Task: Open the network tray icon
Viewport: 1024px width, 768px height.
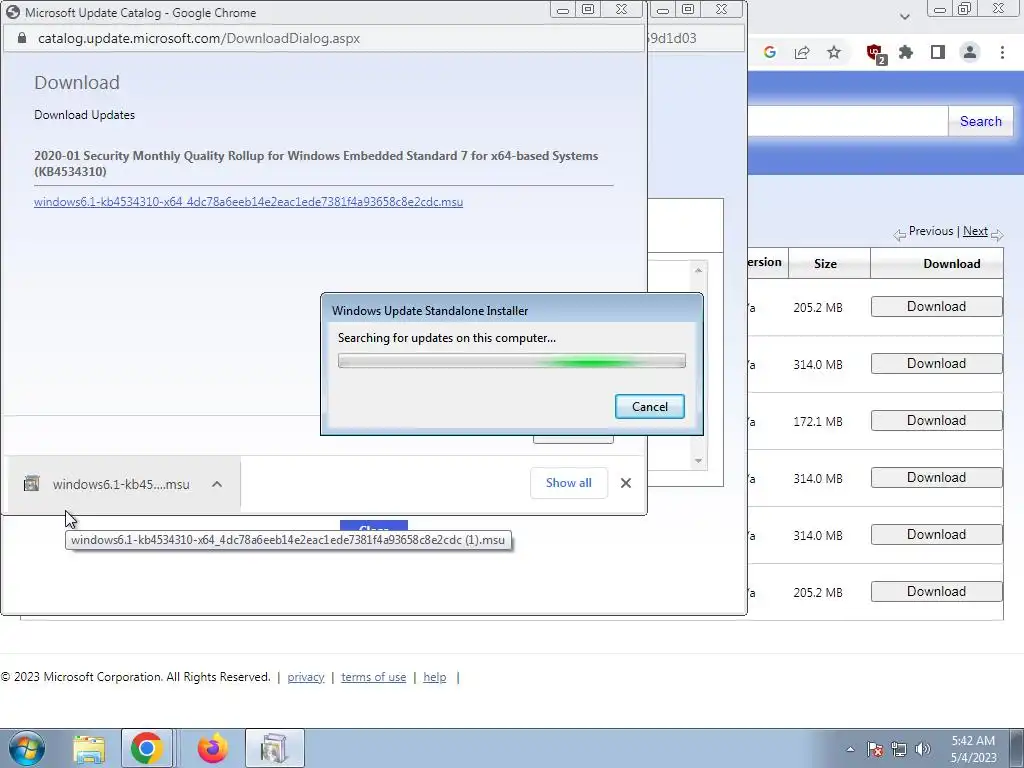Action: point(899,749)
